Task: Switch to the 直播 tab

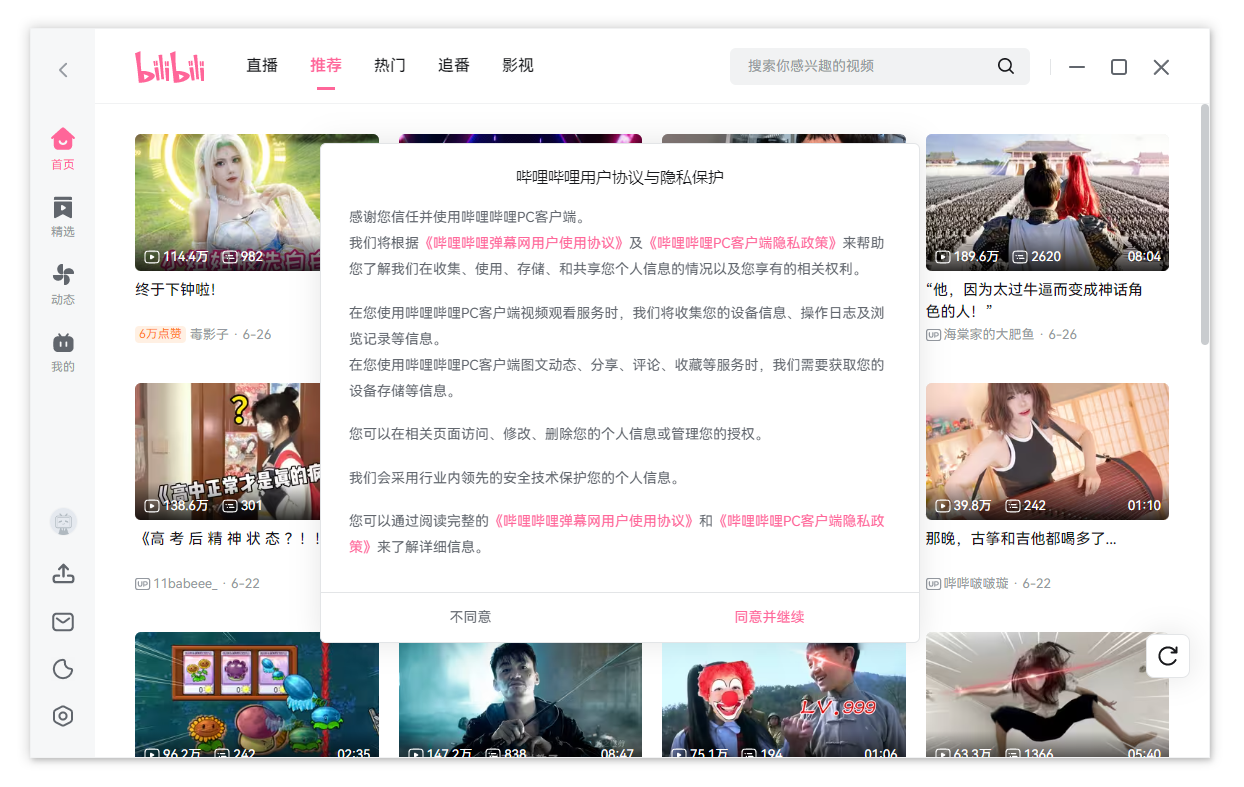Action: point(262,65)
